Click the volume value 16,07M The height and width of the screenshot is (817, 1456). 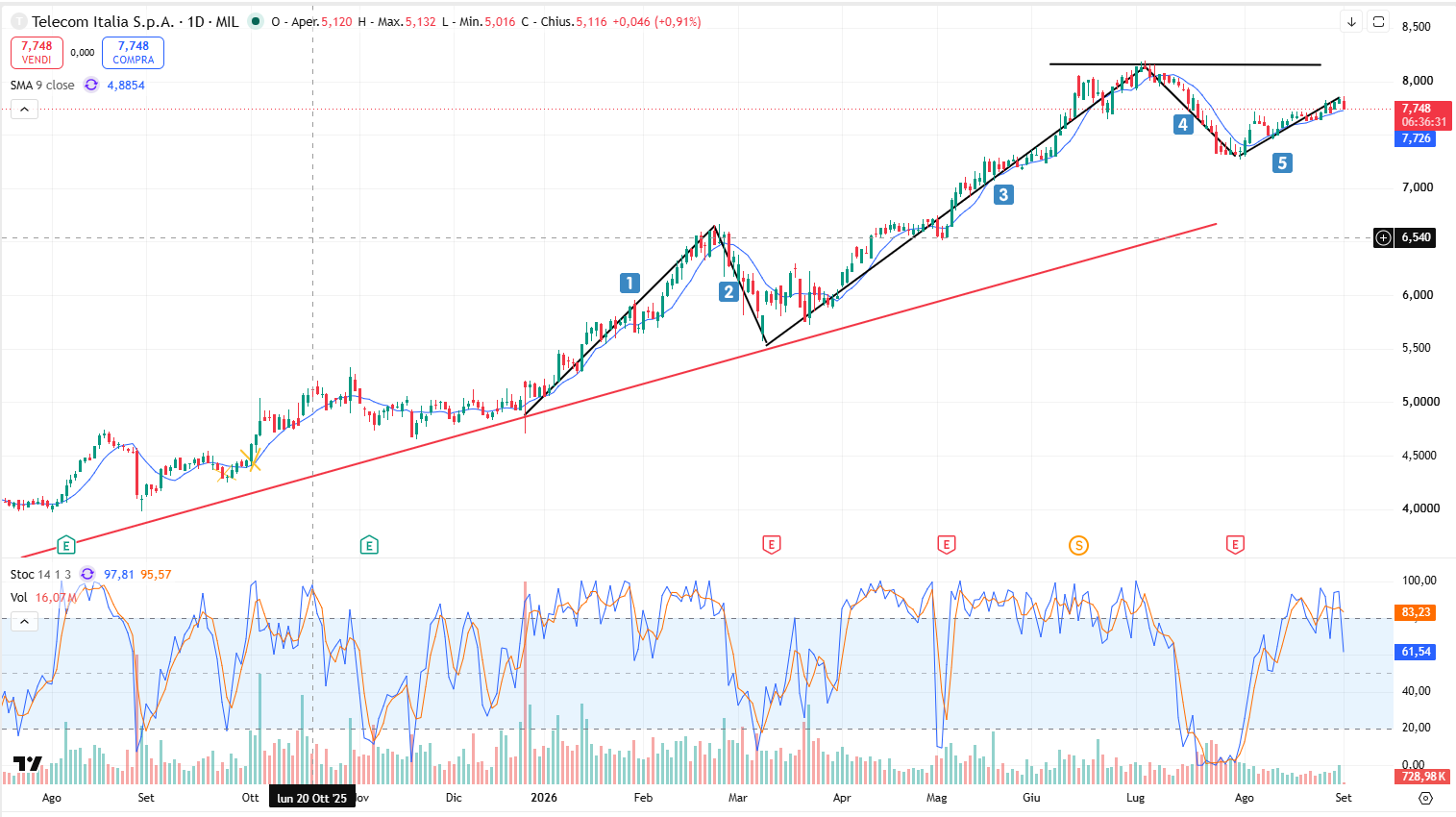tap(56, 597)
